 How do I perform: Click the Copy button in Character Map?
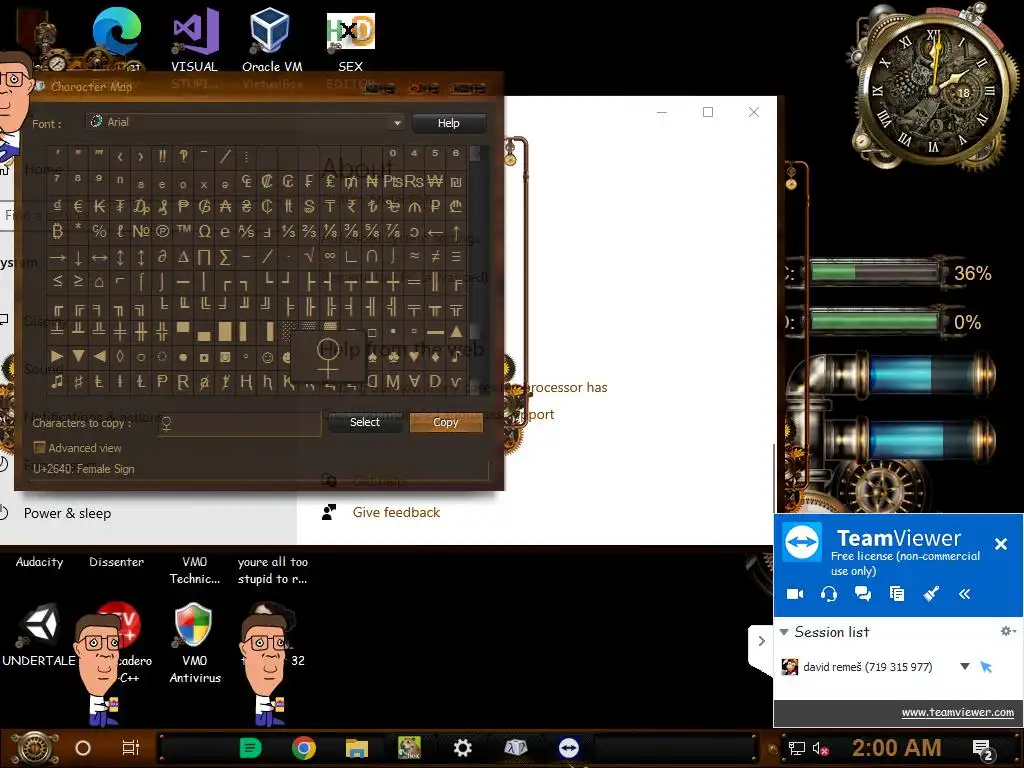click(445, 422)
